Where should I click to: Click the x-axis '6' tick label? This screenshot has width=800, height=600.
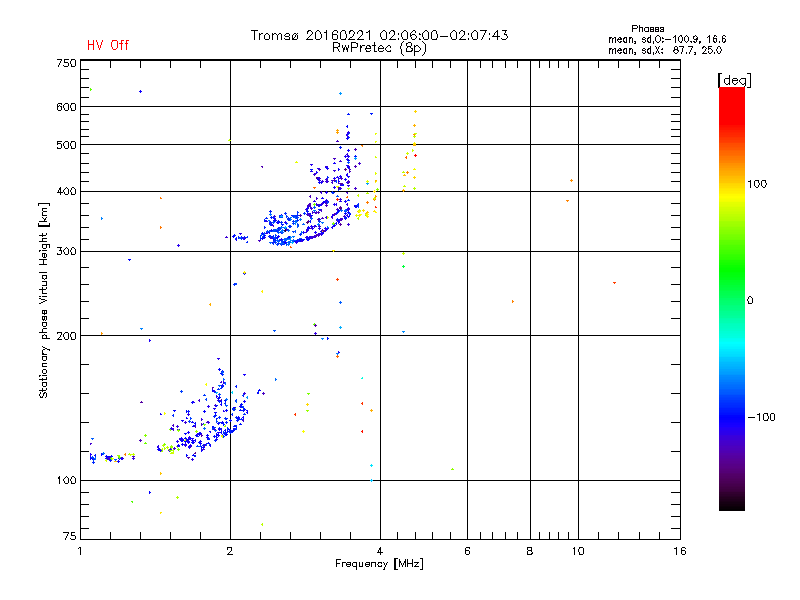pos(467,551)
